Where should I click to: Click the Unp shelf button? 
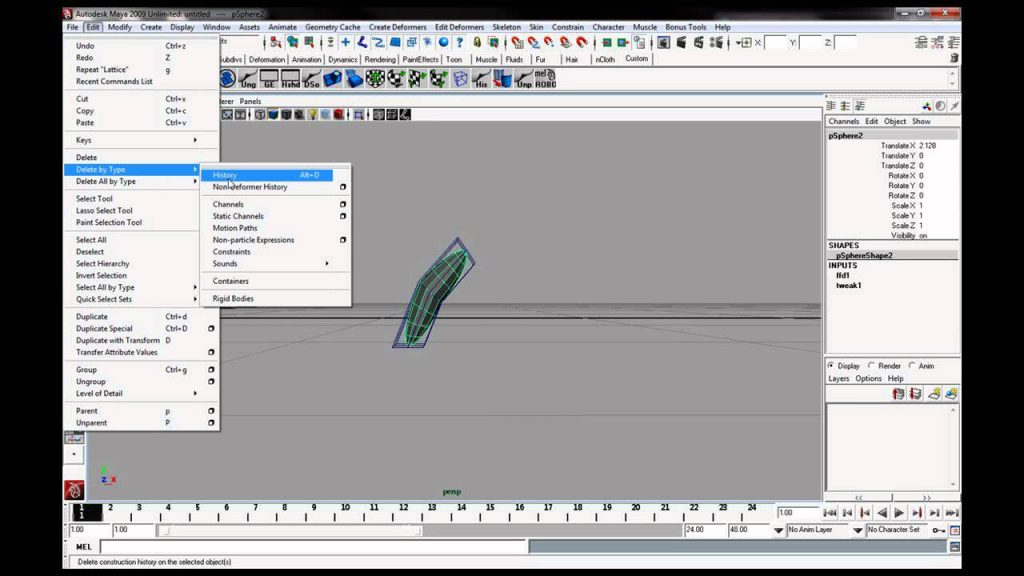click(524, 79)
